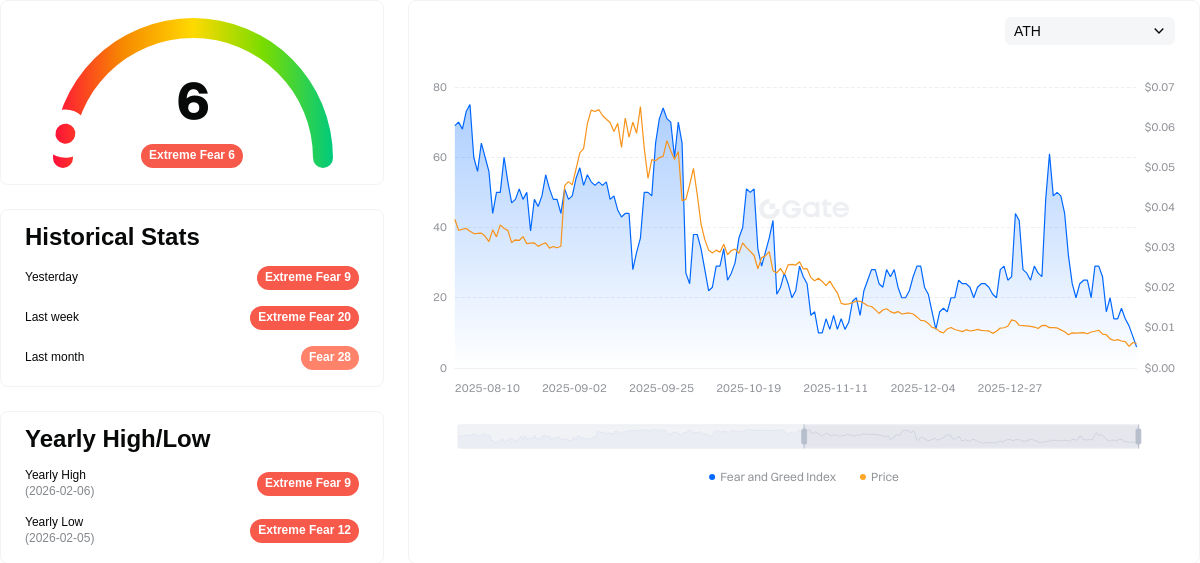
Task: Click the right range slider handle
Action: pos(1138,436)
